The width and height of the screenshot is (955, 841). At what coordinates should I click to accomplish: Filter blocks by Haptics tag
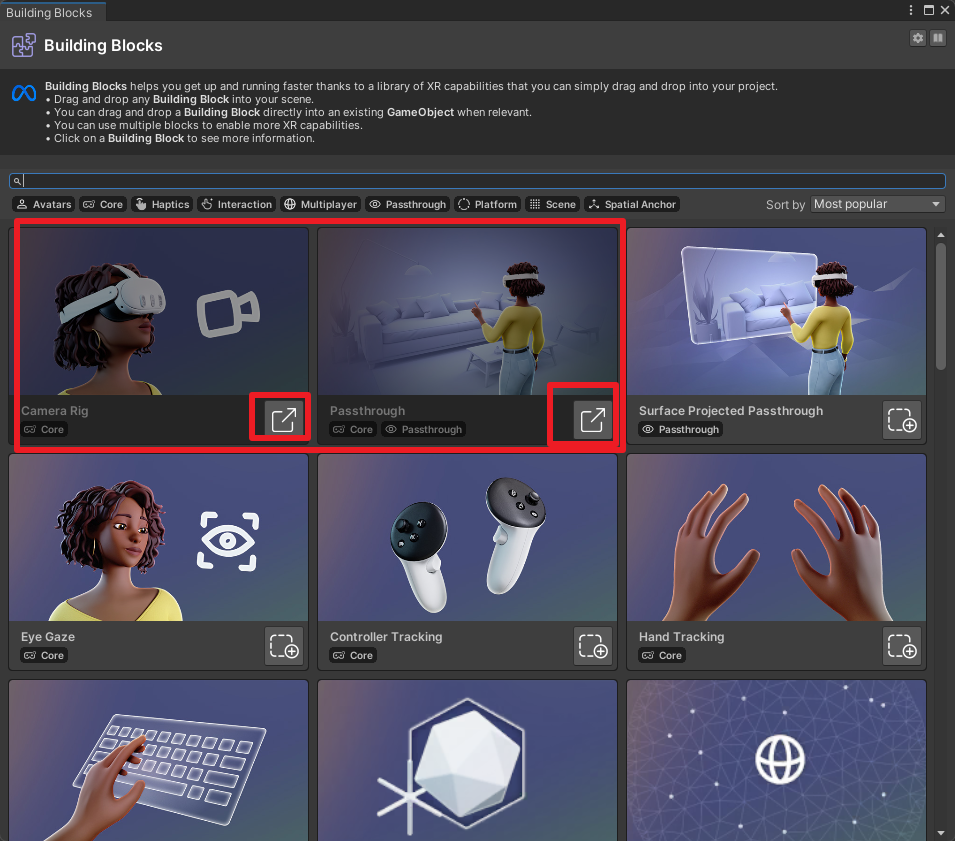[x=162, y=205]
